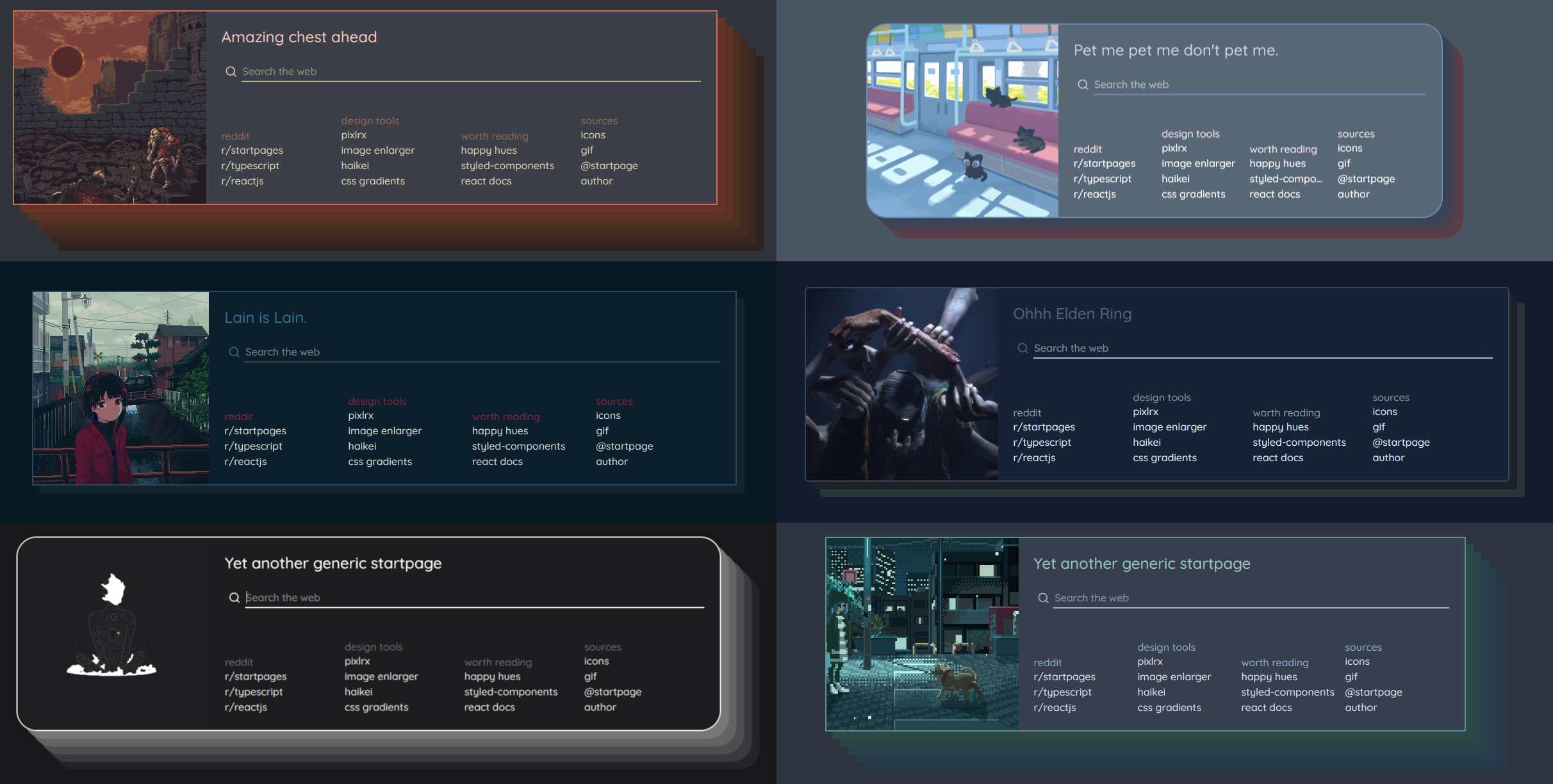Viewport: 1553px width, 784px height.
Task: Open the react docs link on Elden Ring page
Action: coord(1278,457)
